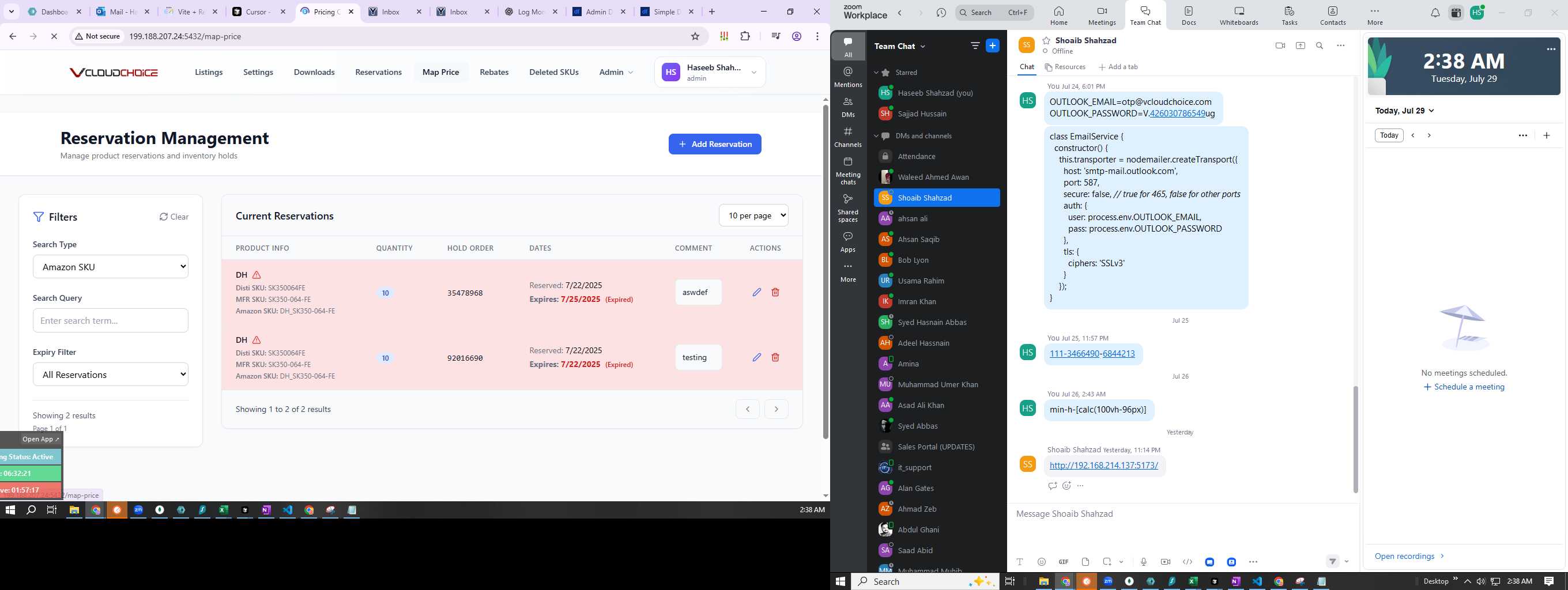
Task: Open the 10 per page dropdown
Action: pos(753,215)
